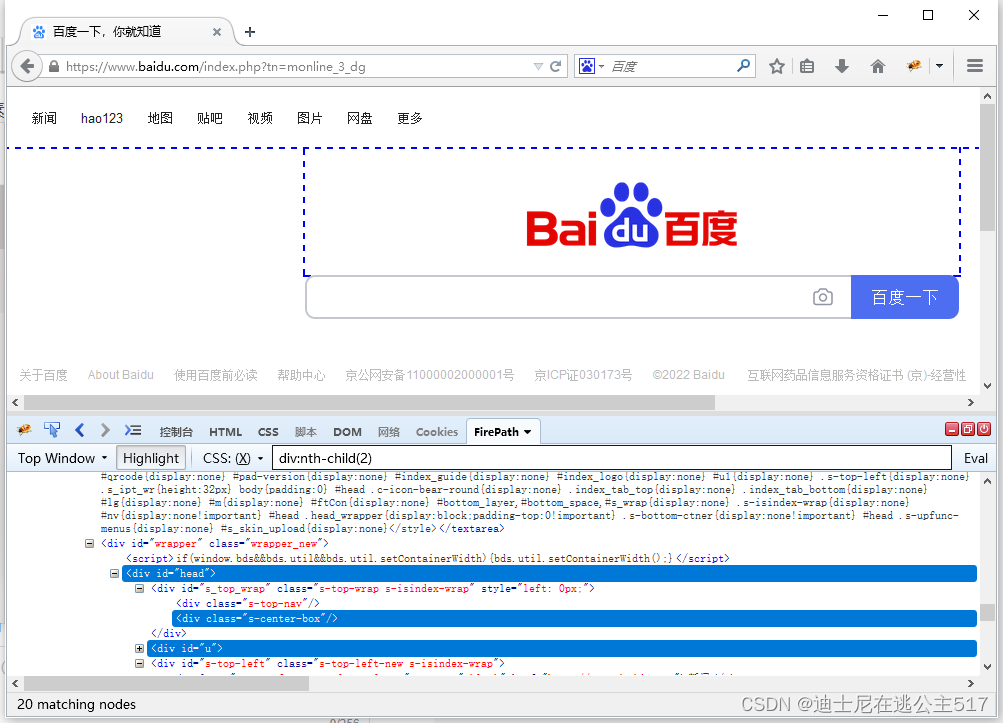Collapse the div id head node
The width and height of the screenshot is (1003, 723).
(115, 573)
